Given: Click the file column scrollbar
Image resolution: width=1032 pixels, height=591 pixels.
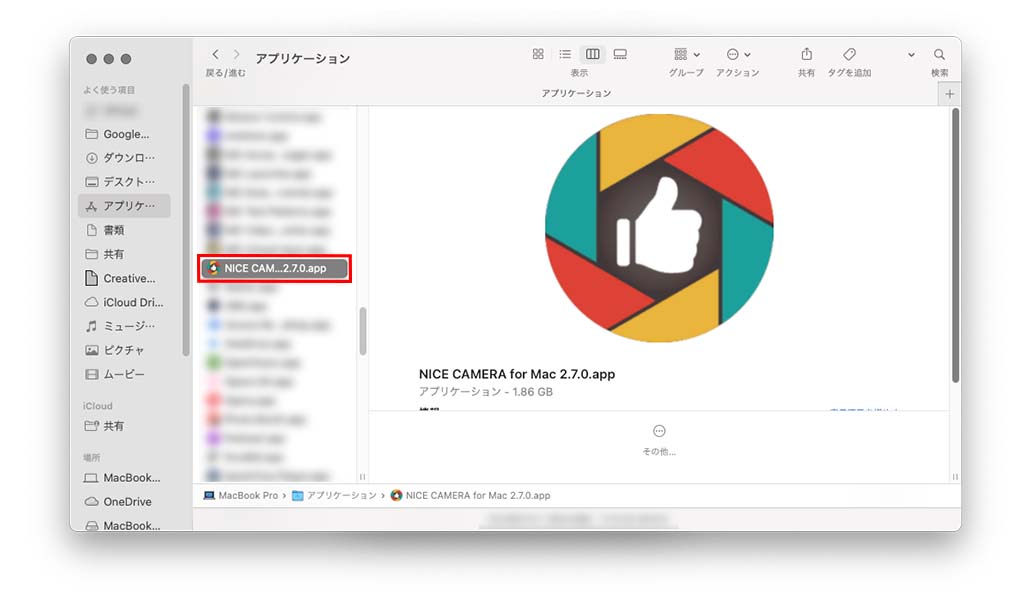Looking at the screenshot, I should click(x=362, y=331).
